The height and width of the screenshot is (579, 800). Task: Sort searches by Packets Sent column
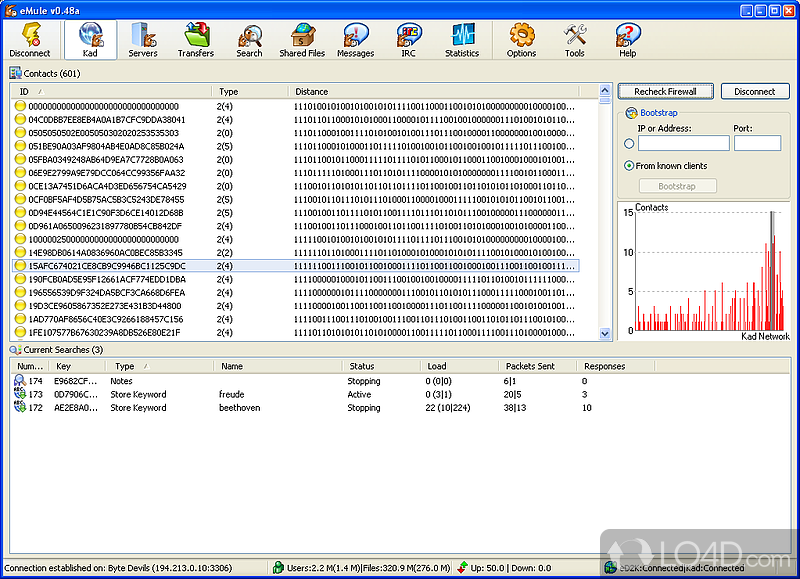coord(538,366)
